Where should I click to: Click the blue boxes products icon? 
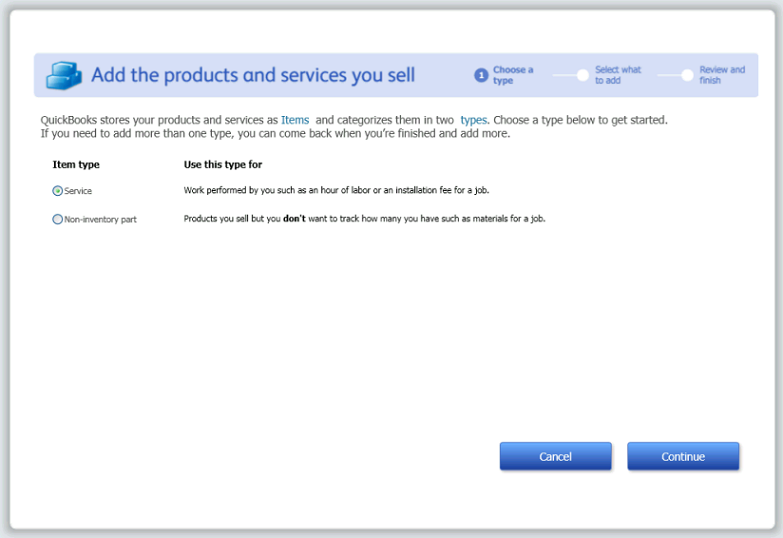(x=63, y=75)
